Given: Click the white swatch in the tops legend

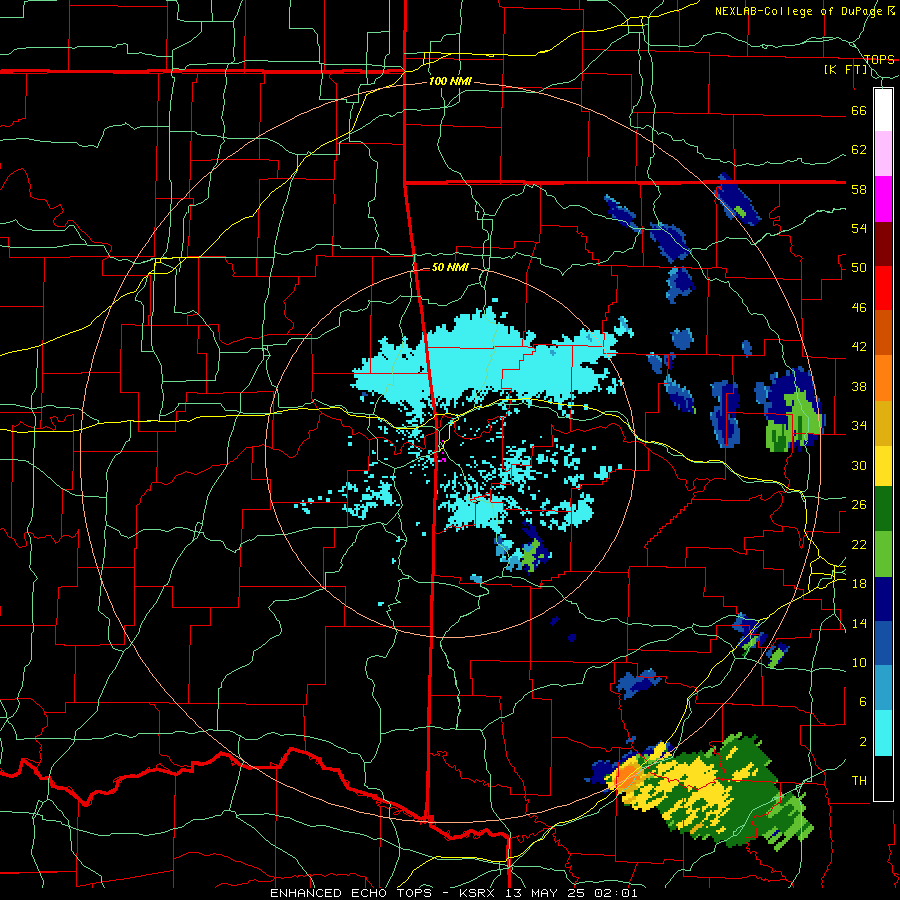Looking at the screenshot, I should pyautogui.click(x=883, y=110).
